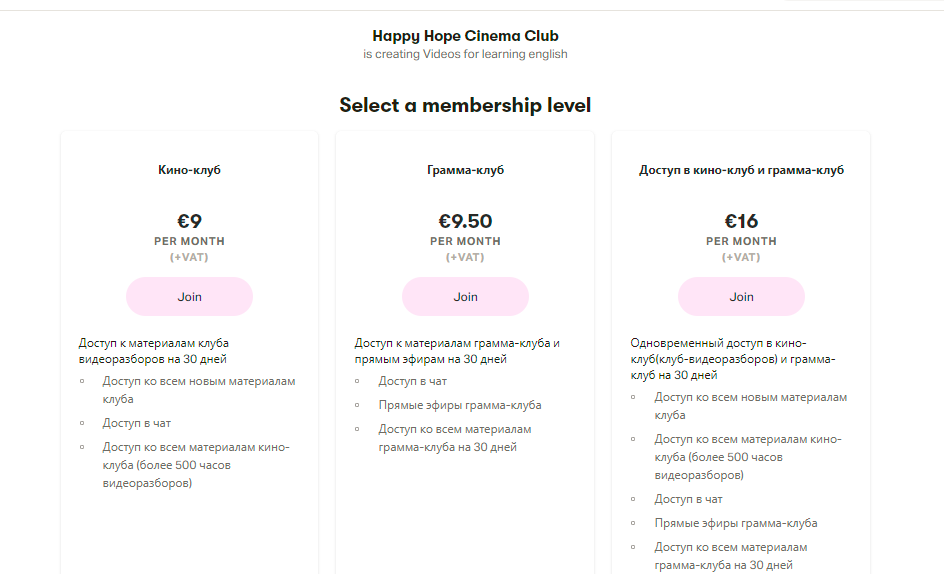Join the Грамма-клуб membership tier

[x=465, y=297]
